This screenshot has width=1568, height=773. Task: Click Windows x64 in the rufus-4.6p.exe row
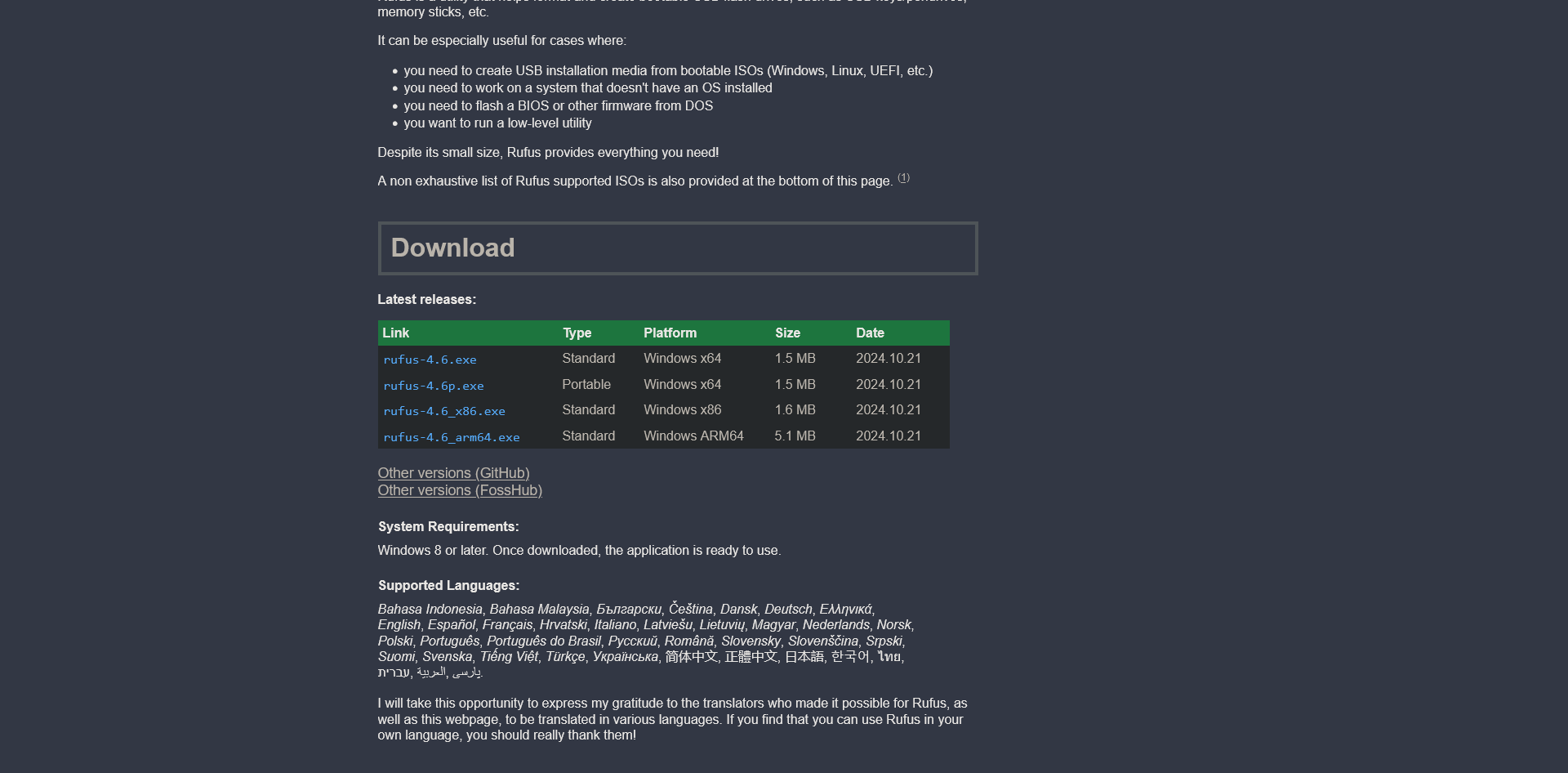coord(682,384)
